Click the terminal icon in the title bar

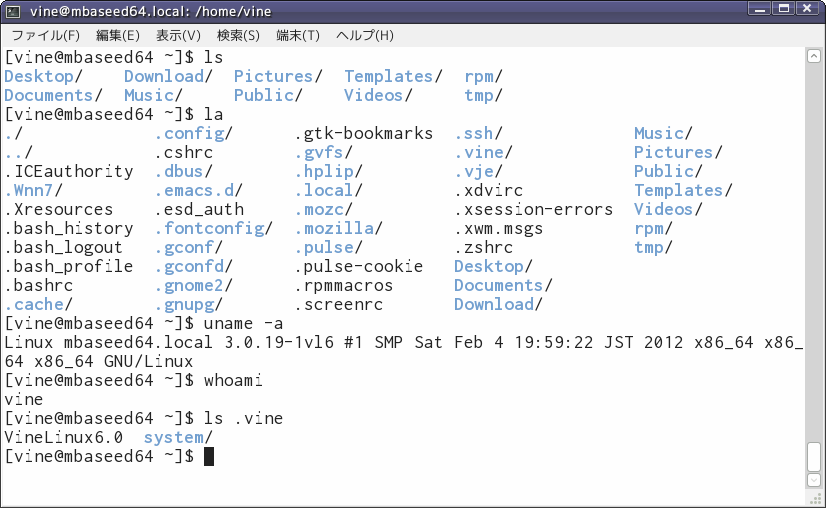click(x=13, y=11)
